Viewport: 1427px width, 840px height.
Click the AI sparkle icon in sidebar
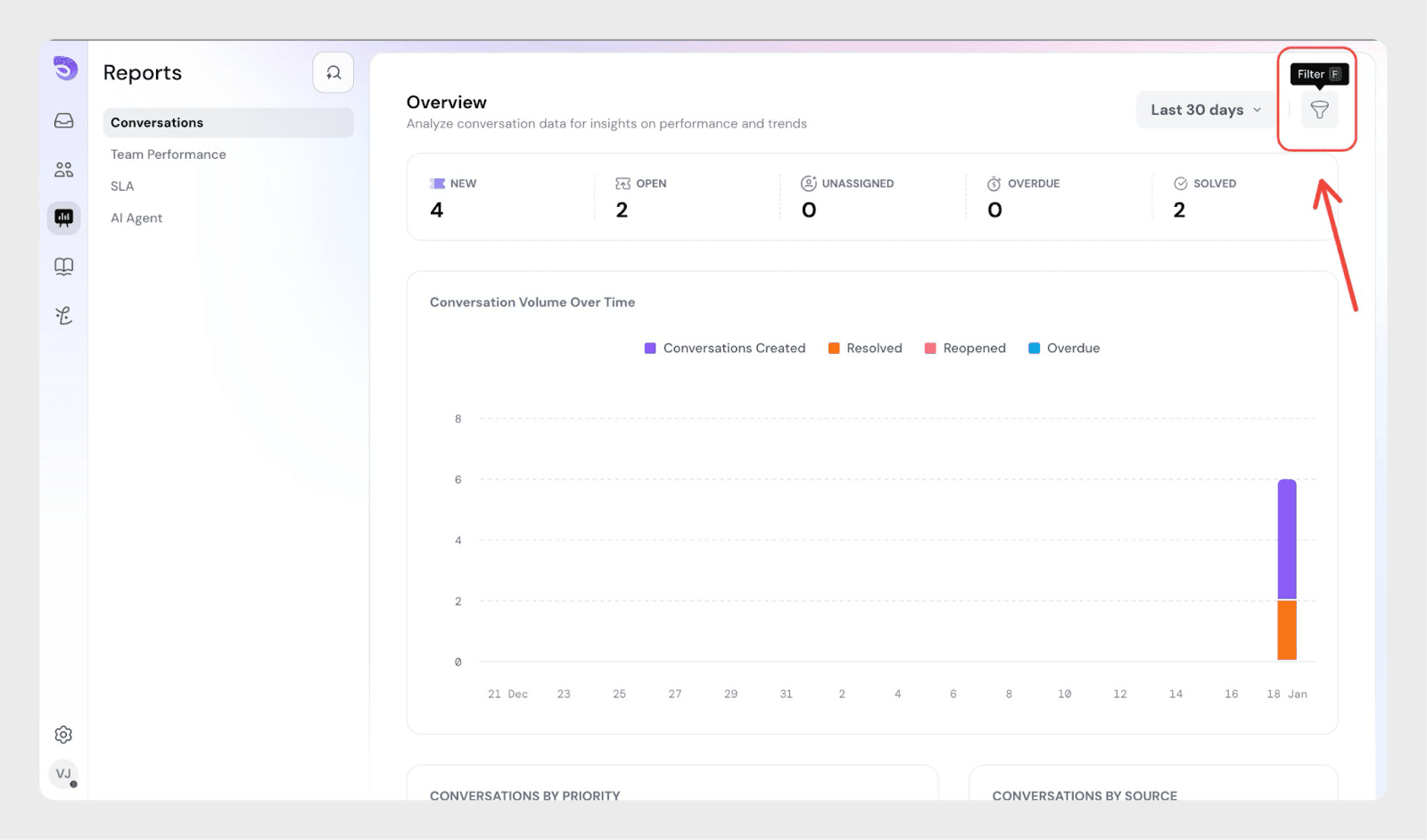tap(64, 315)
